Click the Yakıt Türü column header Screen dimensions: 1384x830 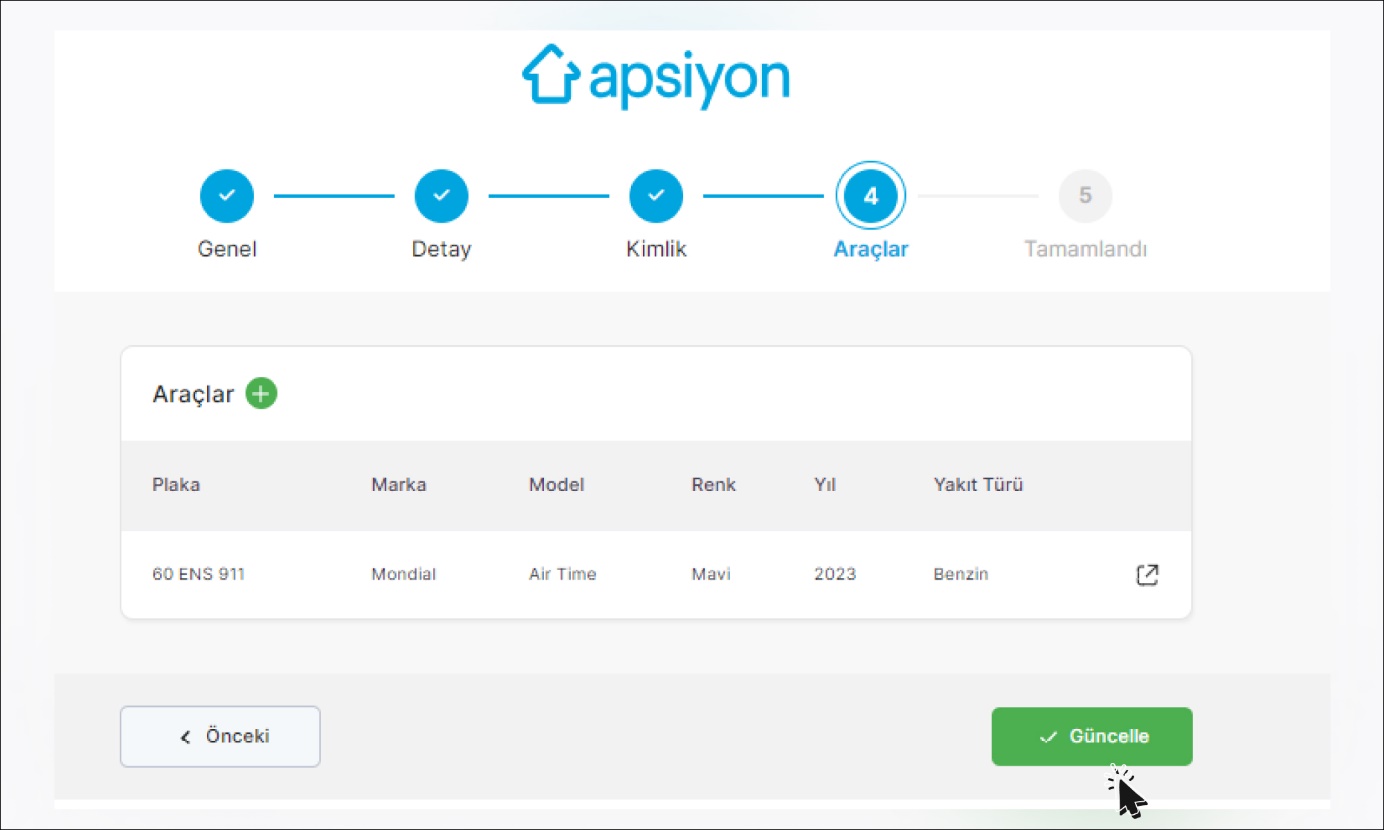point(978,485)
